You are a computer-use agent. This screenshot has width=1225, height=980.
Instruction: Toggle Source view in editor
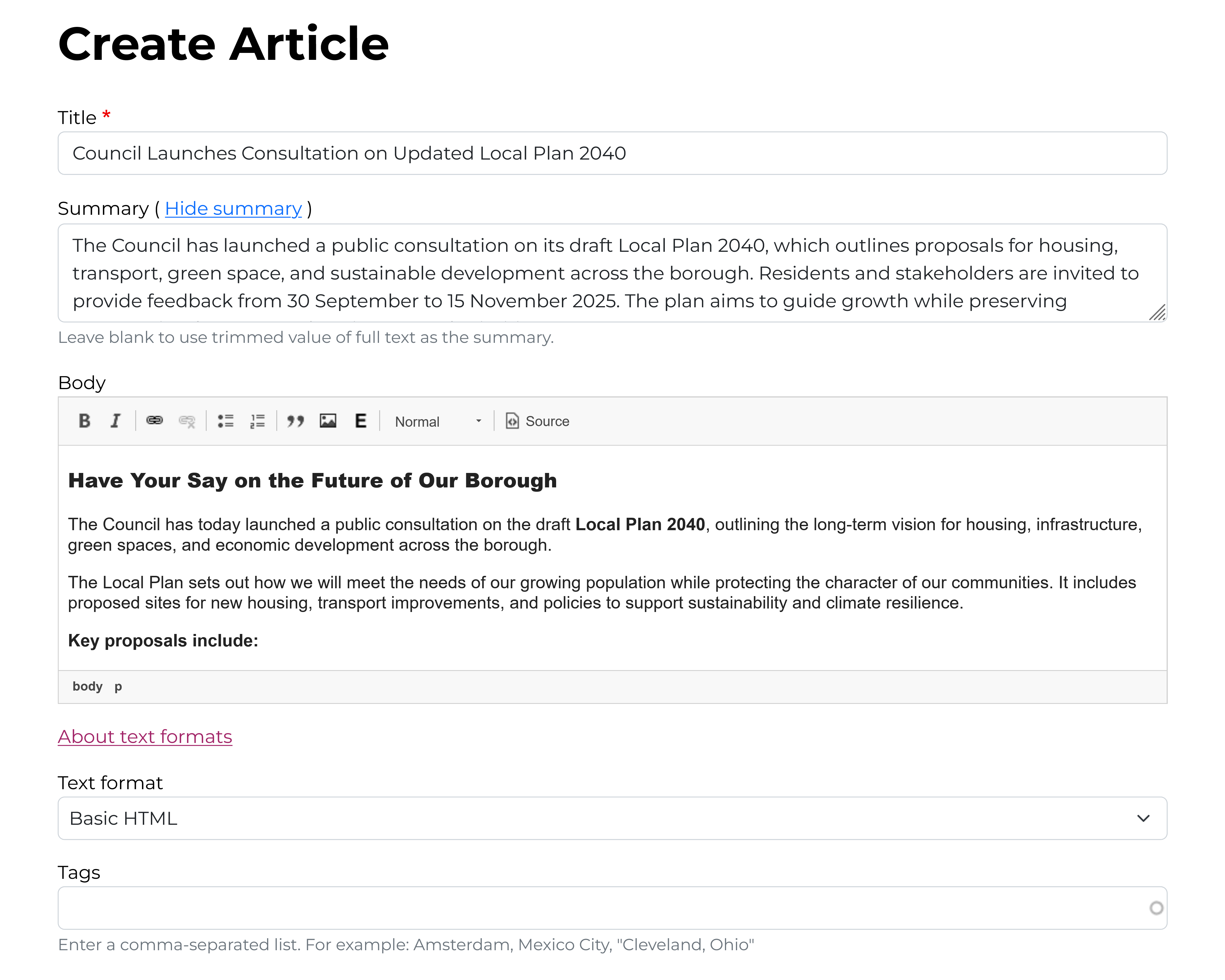click(538, 421)
